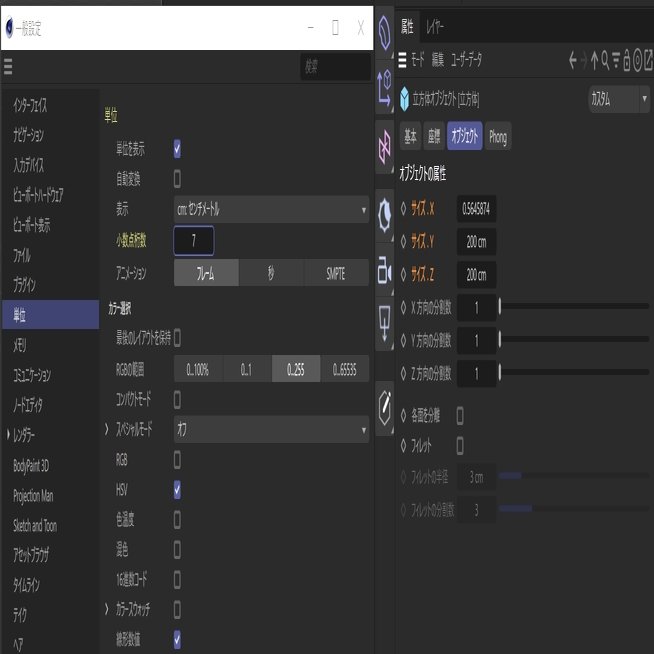Open the モード menu
This screenshot has height=654, width=654.
(x=418, y=60)
